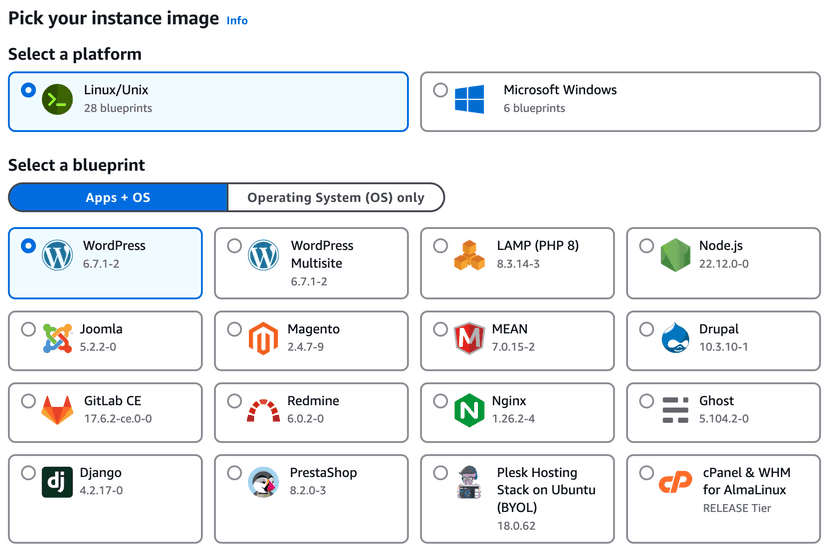
Task: Click the Linux/Unix terminal icon
Action: (x=57, y=99)
